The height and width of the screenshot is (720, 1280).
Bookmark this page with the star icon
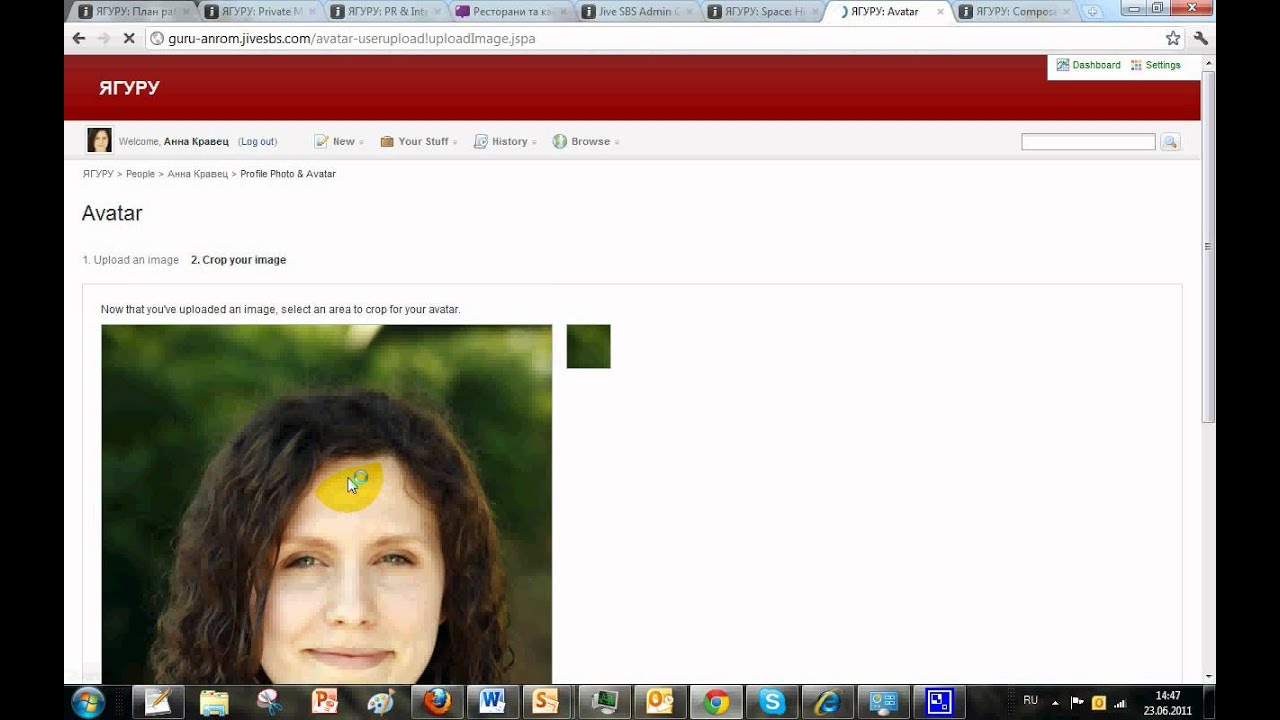click(x=1173, y=38)
